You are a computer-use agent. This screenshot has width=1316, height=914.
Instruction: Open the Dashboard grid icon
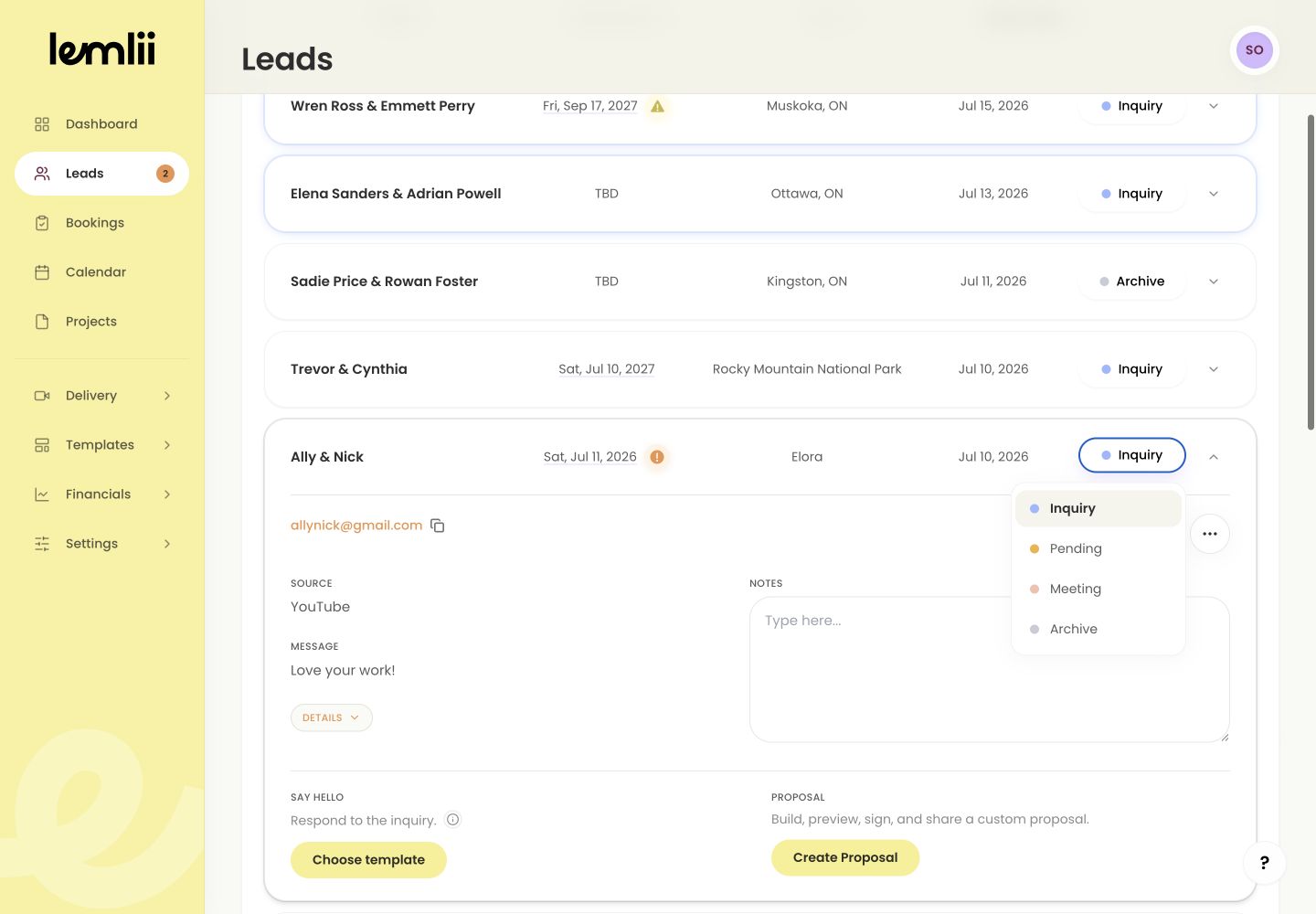point(42,124)
